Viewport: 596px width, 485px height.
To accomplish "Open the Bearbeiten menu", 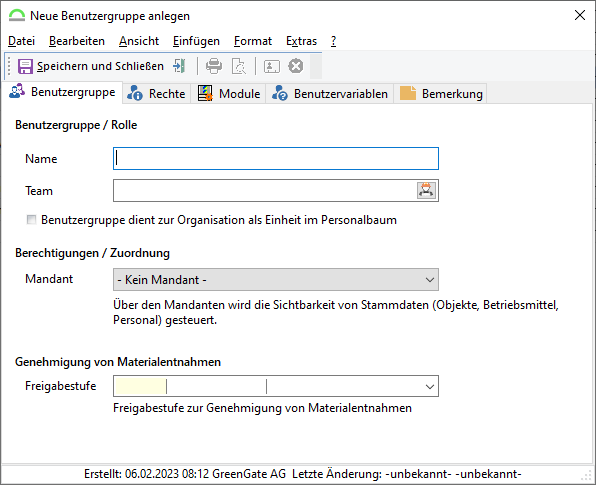I will (77, 41).
